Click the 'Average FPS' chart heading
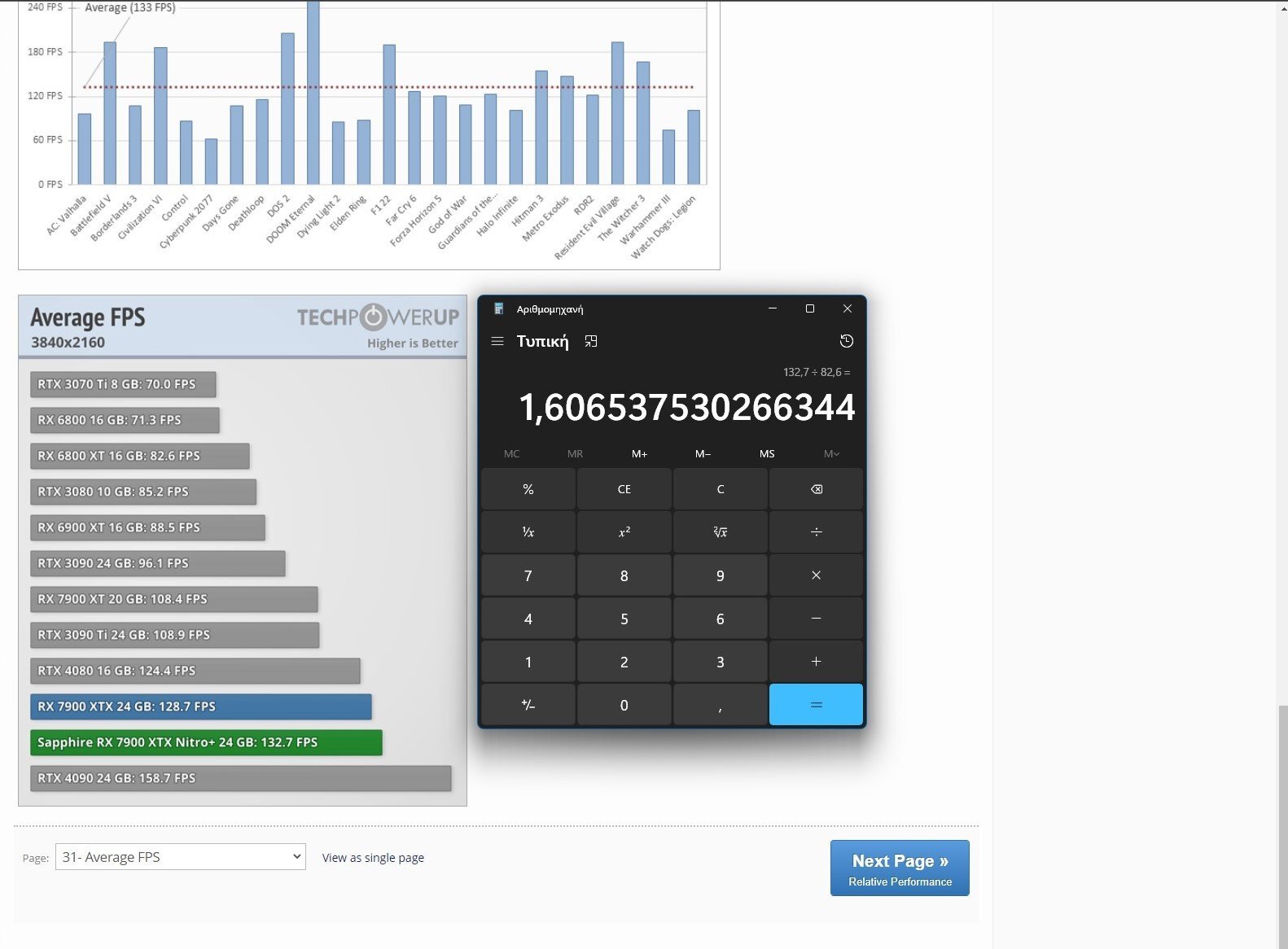This screenshot has height=949, width=1288. (x=88, y=317)
